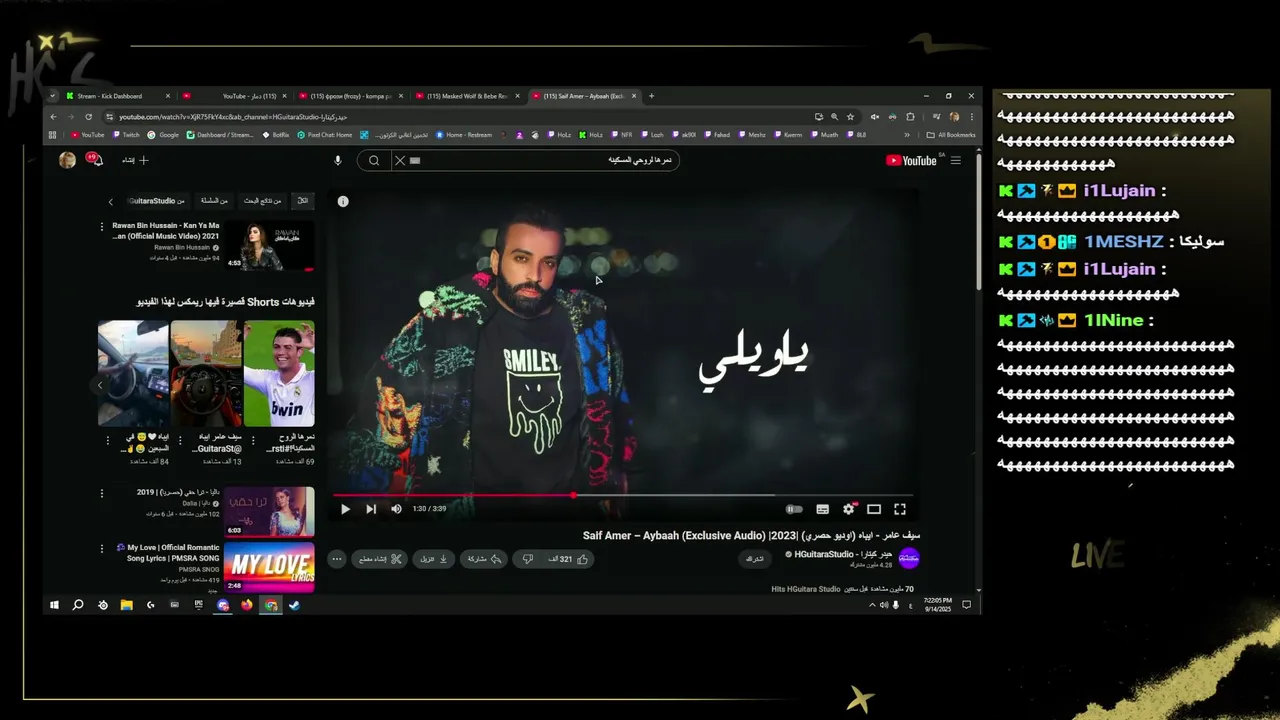Open Windows taskbar search
Viewport: 1280px width, 720px height.
tap(78, 605)
